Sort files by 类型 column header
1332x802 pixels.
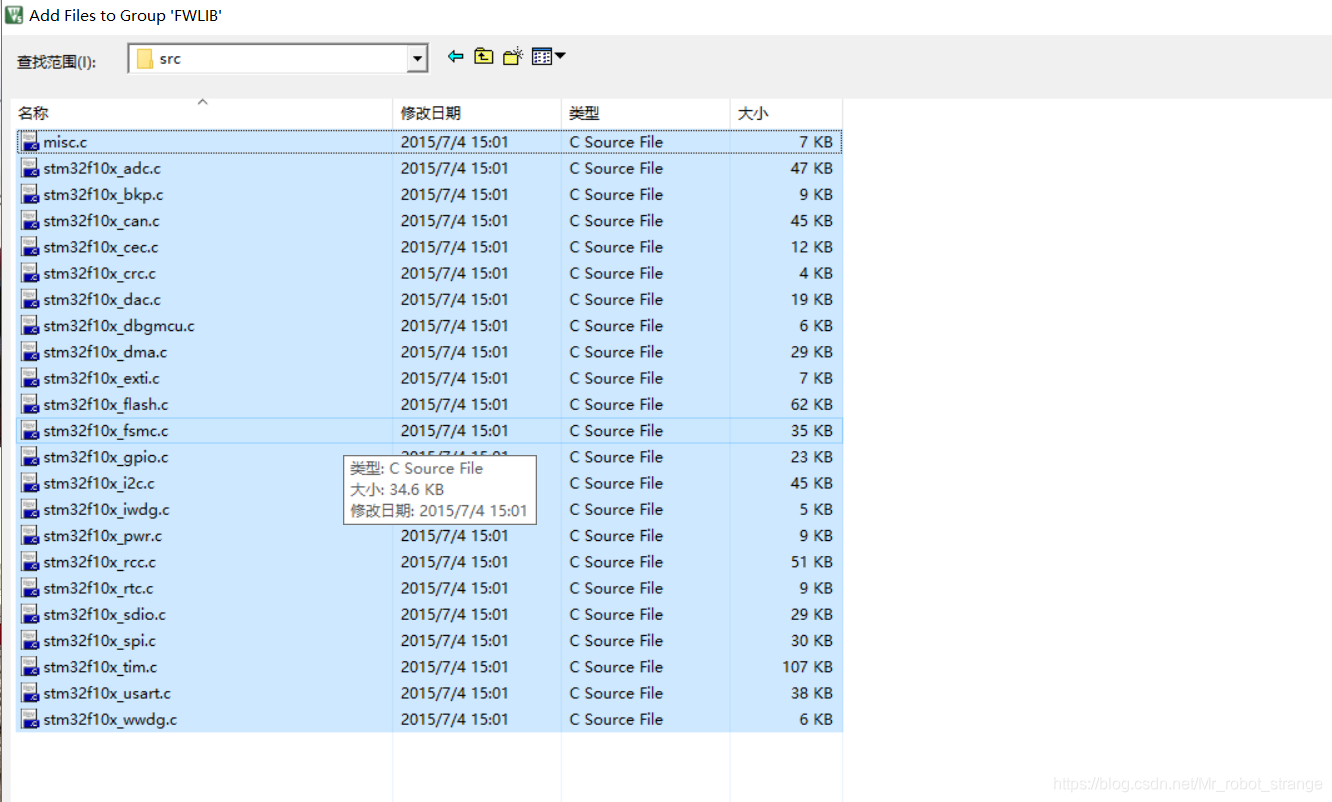pyautogui.click(x=645, y=113)
